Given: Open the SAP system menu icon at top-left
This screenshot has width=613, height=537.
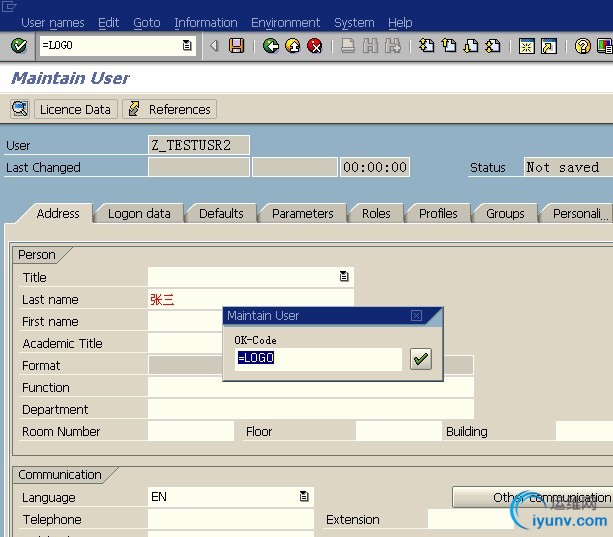Looking at the screenshot, I should (9, 7).
